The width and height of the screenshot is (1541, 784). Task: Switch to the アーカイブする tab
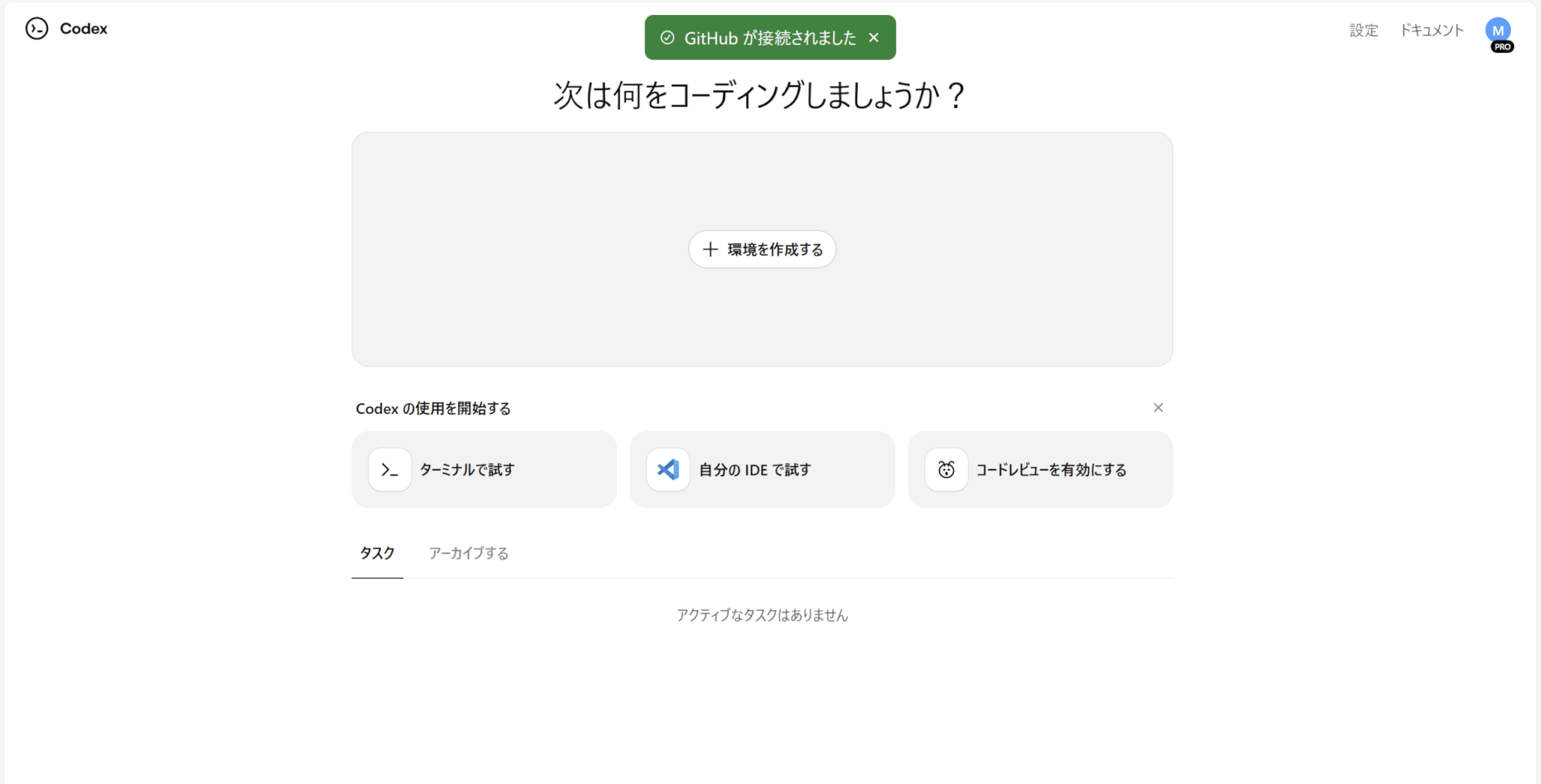point(468,553)
